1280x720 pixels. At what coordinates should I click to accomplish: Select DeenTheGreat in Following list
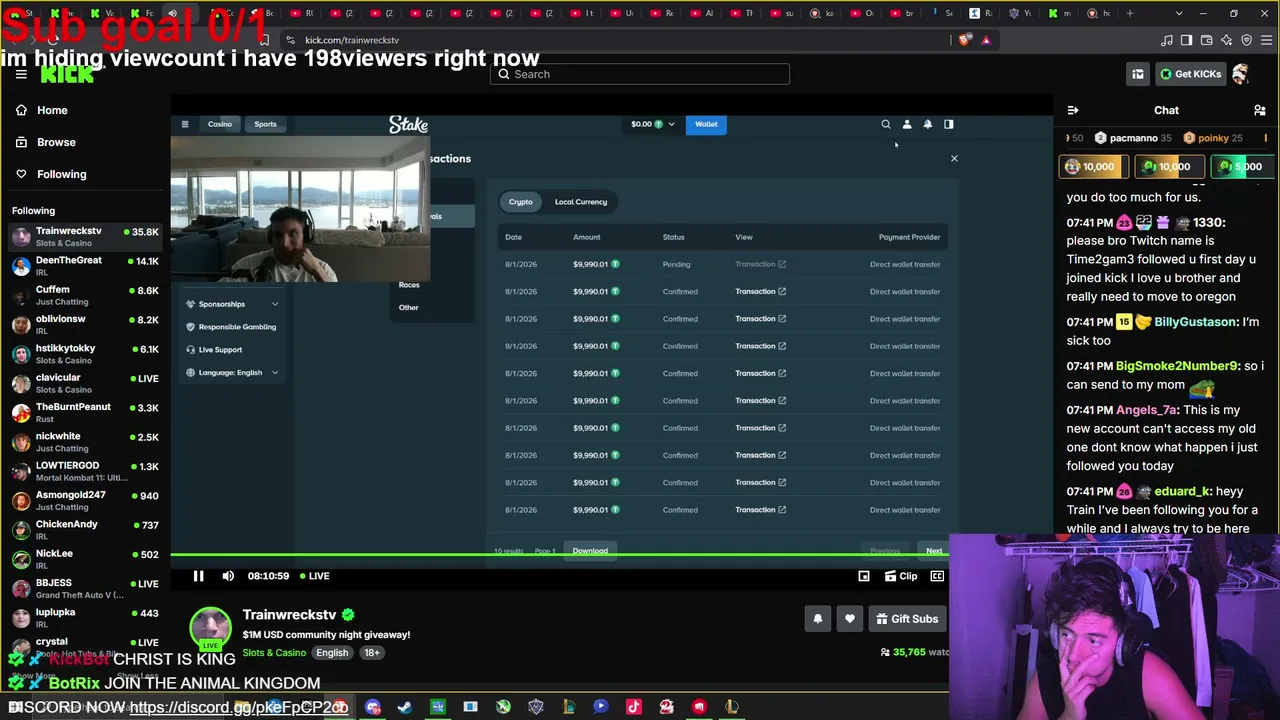pos(85,266)
